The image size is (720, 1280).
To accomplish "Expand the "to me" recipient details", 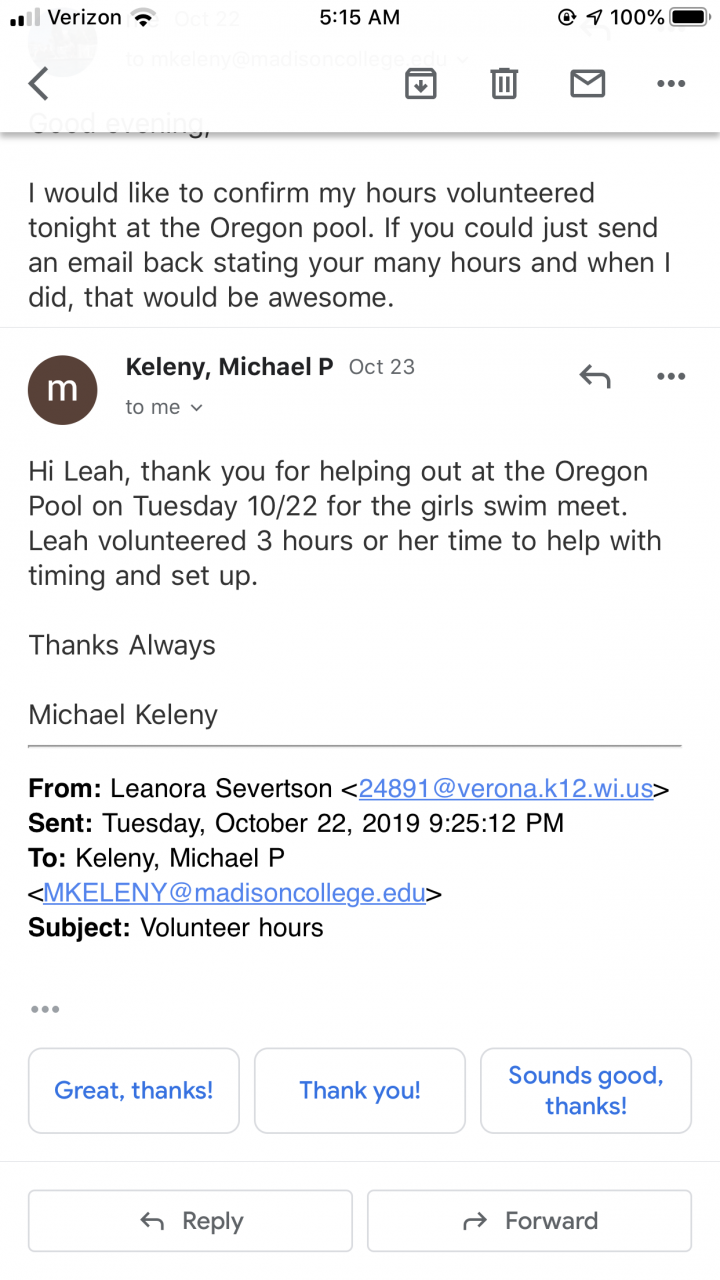I will 164,407.
